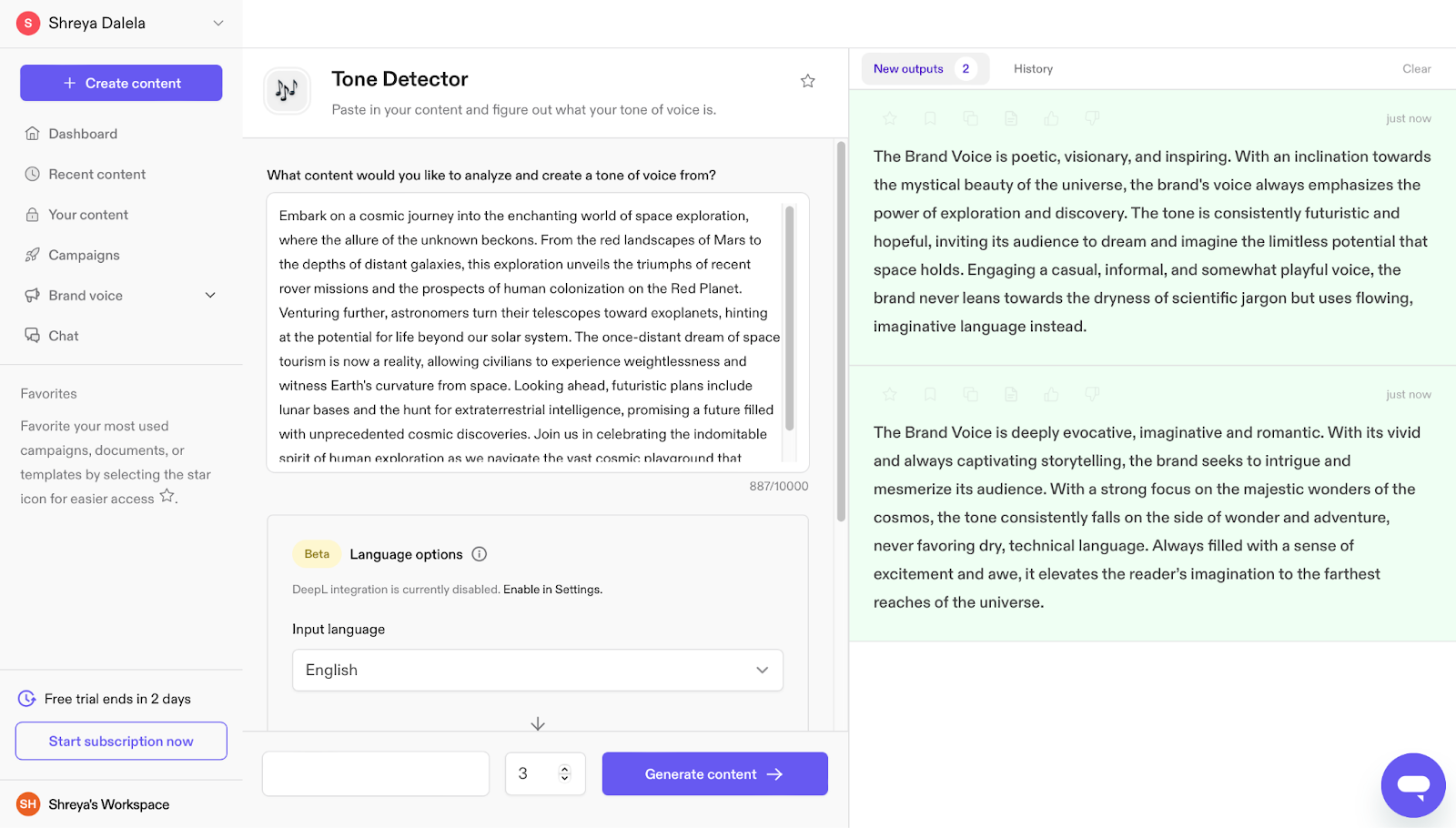Adjust the output count stepper arrows
The height and width of the screenshot is (828, 1456).
coord(564,773)
